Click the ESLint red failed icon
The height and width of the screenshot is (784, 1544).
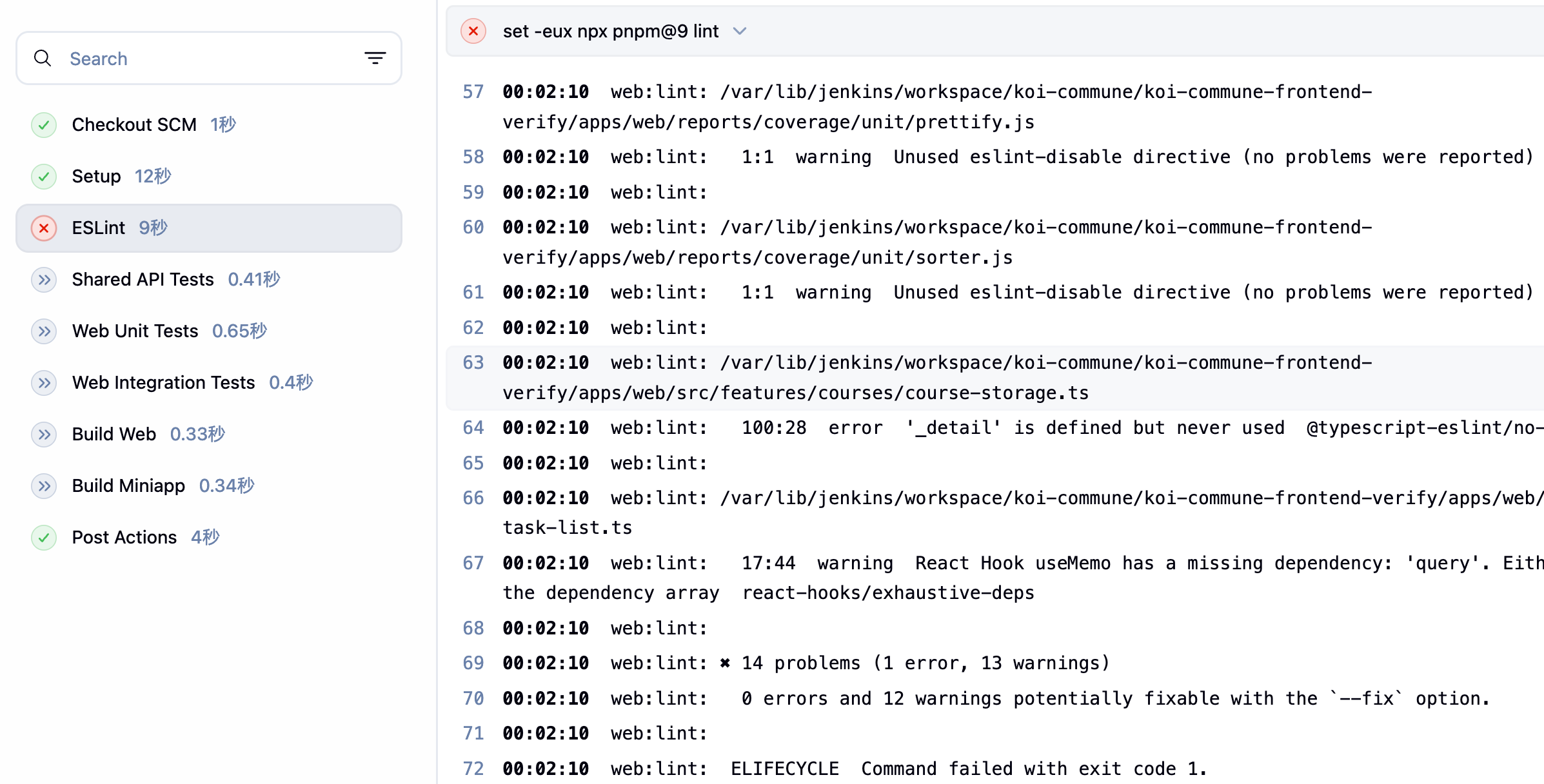(x=44, y=228)
